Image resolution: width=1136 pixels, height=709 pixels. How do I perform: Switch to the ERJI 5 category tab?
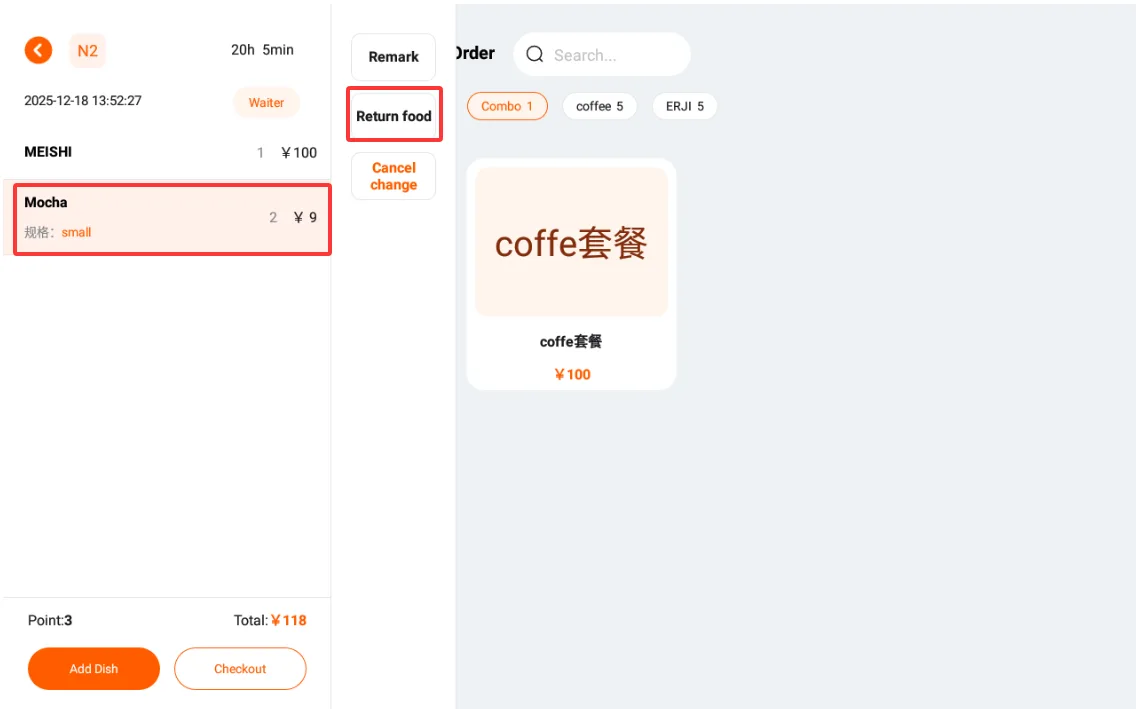pyautogui.click(x=685, y=106)
